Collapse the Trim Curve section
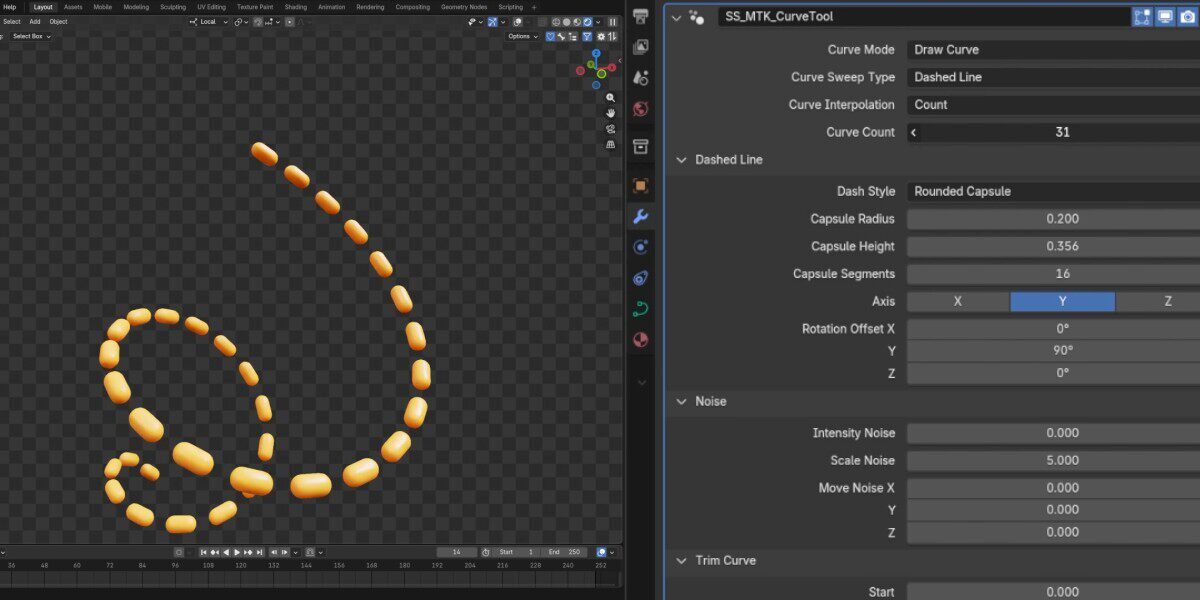The width and height of the screenshot is (1200, 600). click(682, 560)
